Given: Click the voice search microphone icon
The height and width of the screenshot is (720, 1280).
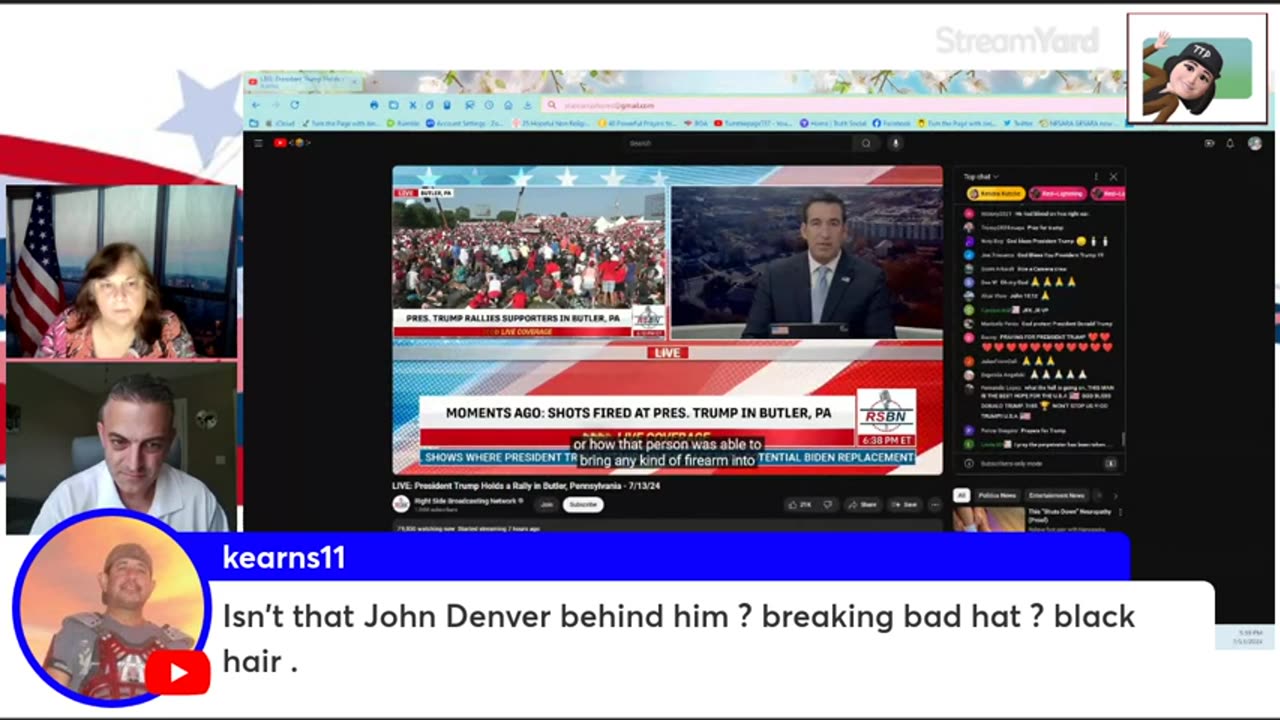Looking at the screenshot, I should tap(896, 143).
